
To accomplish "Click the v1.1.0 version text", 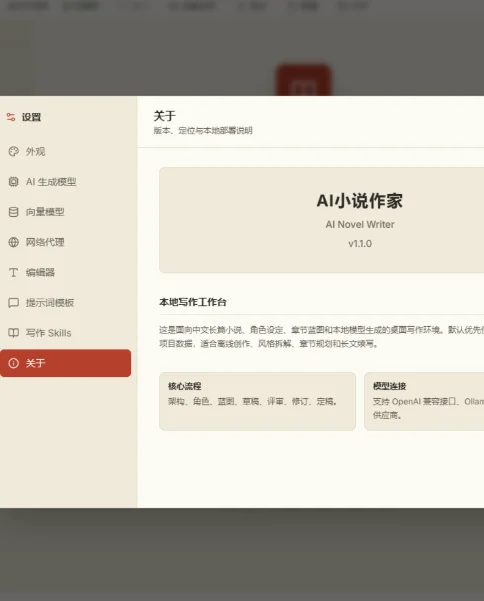I will point(360,244).
